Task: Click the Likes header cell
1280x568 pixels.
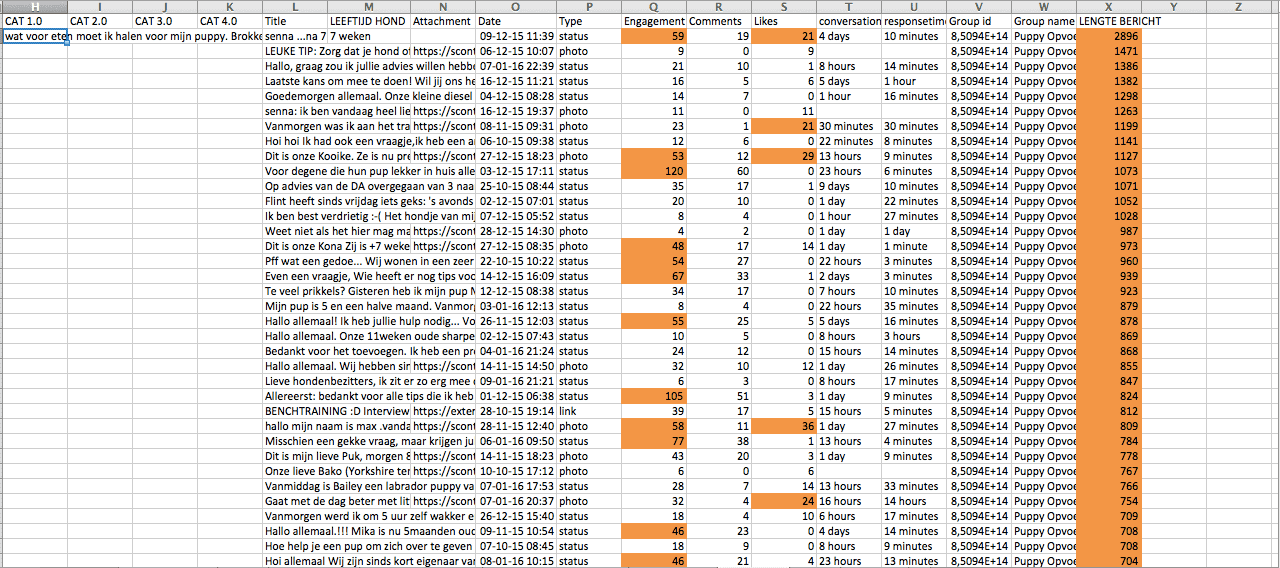Action: [783, 21]
